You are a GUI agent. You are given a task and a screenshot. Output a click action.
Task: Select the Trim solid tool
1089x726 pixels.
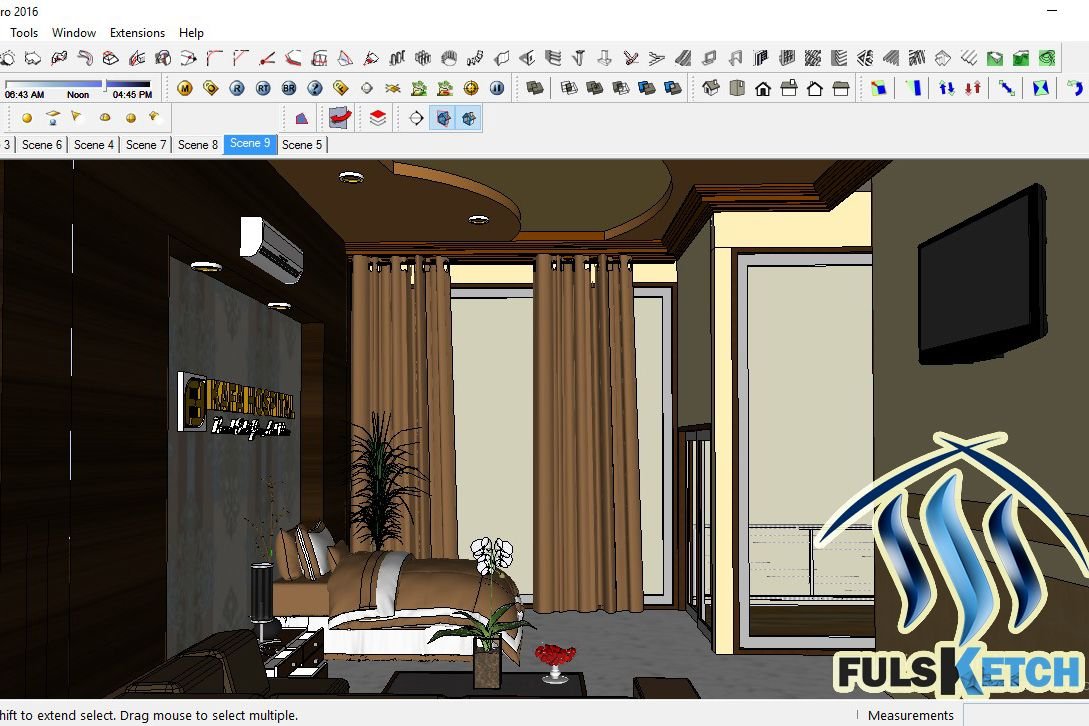(x=647, y=88)
